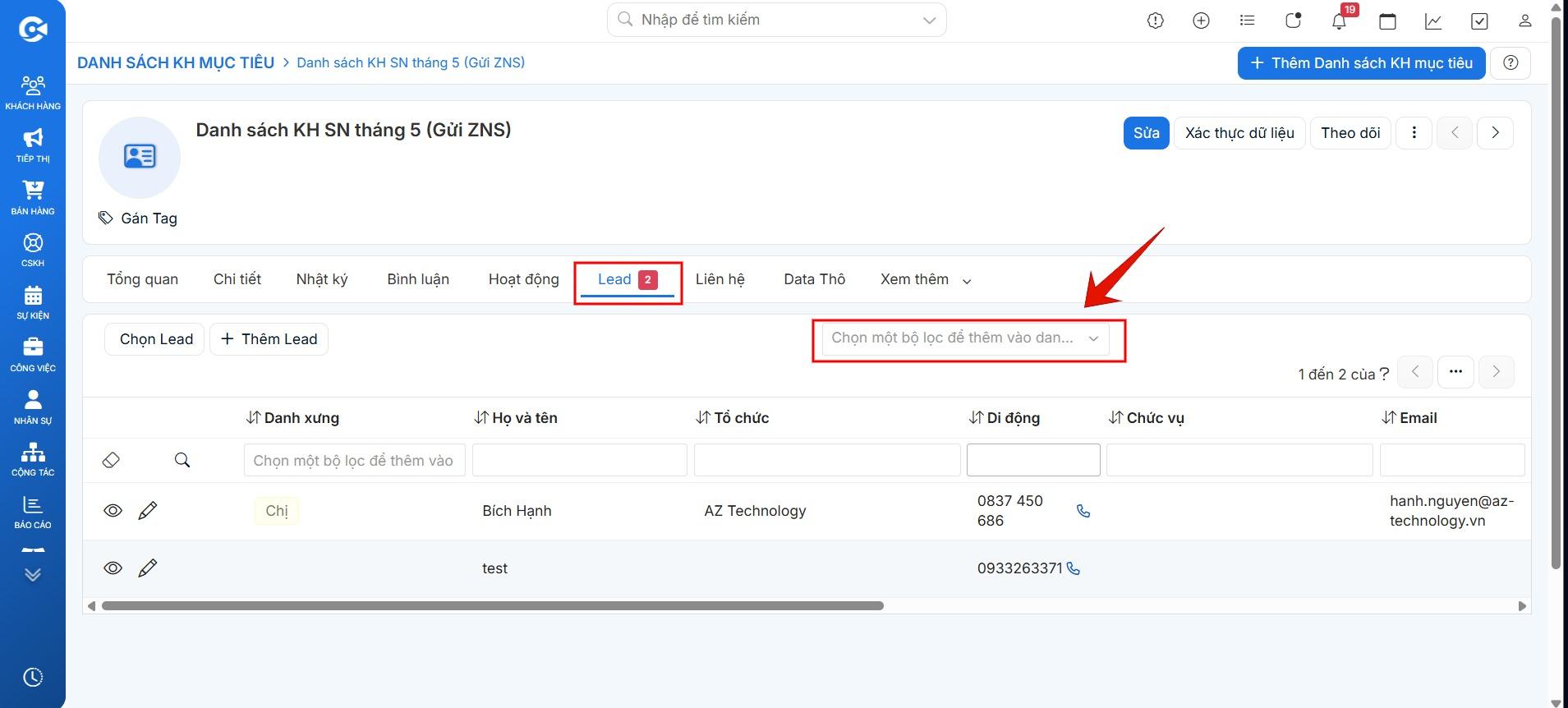
Task: Click the pagination more options button
Action: 1455,372
